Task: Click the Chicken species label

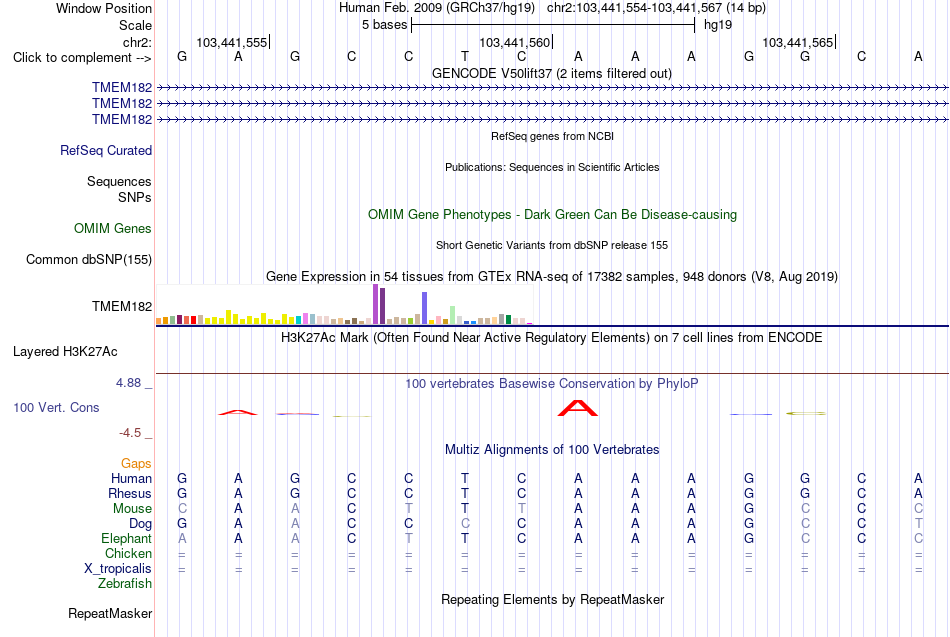Action: point(128,553)
